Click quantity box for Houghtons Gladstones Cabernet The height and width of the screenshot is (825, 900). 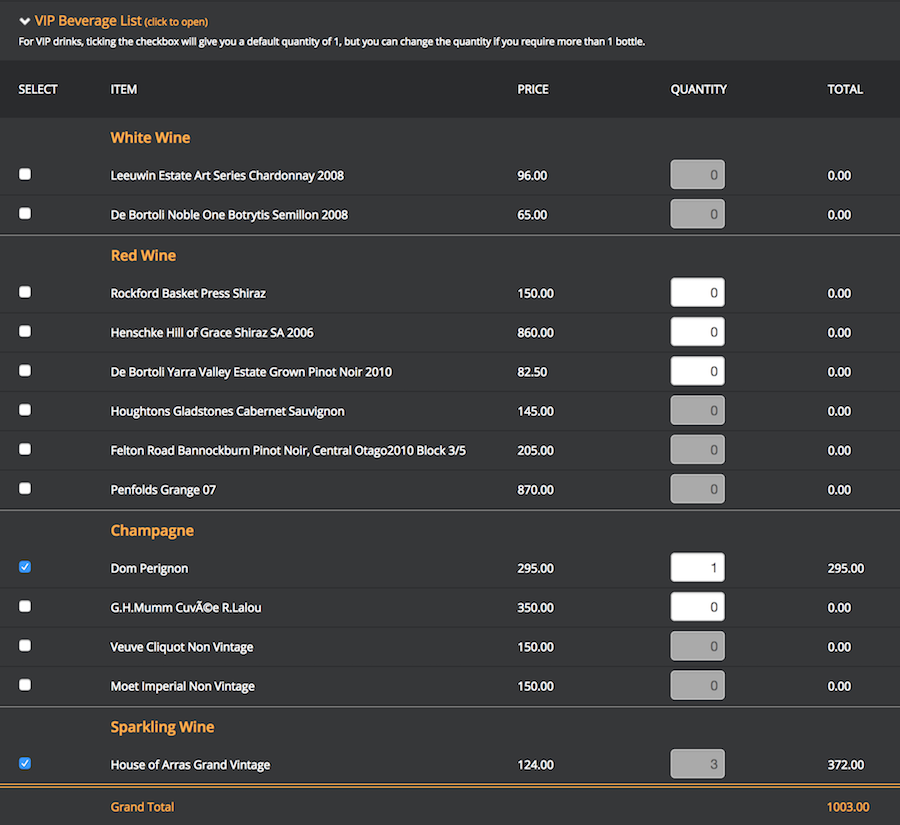[x=697, y=410]
